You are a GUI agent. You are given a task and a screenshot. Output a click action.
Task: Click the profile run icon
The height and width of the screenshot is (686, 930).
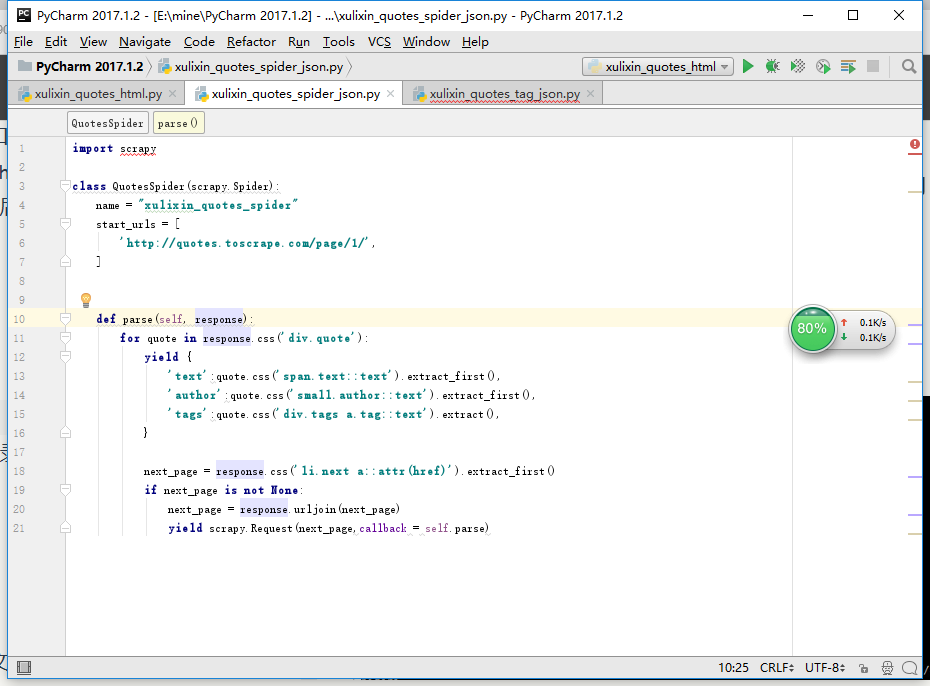[x=823, y=66]
